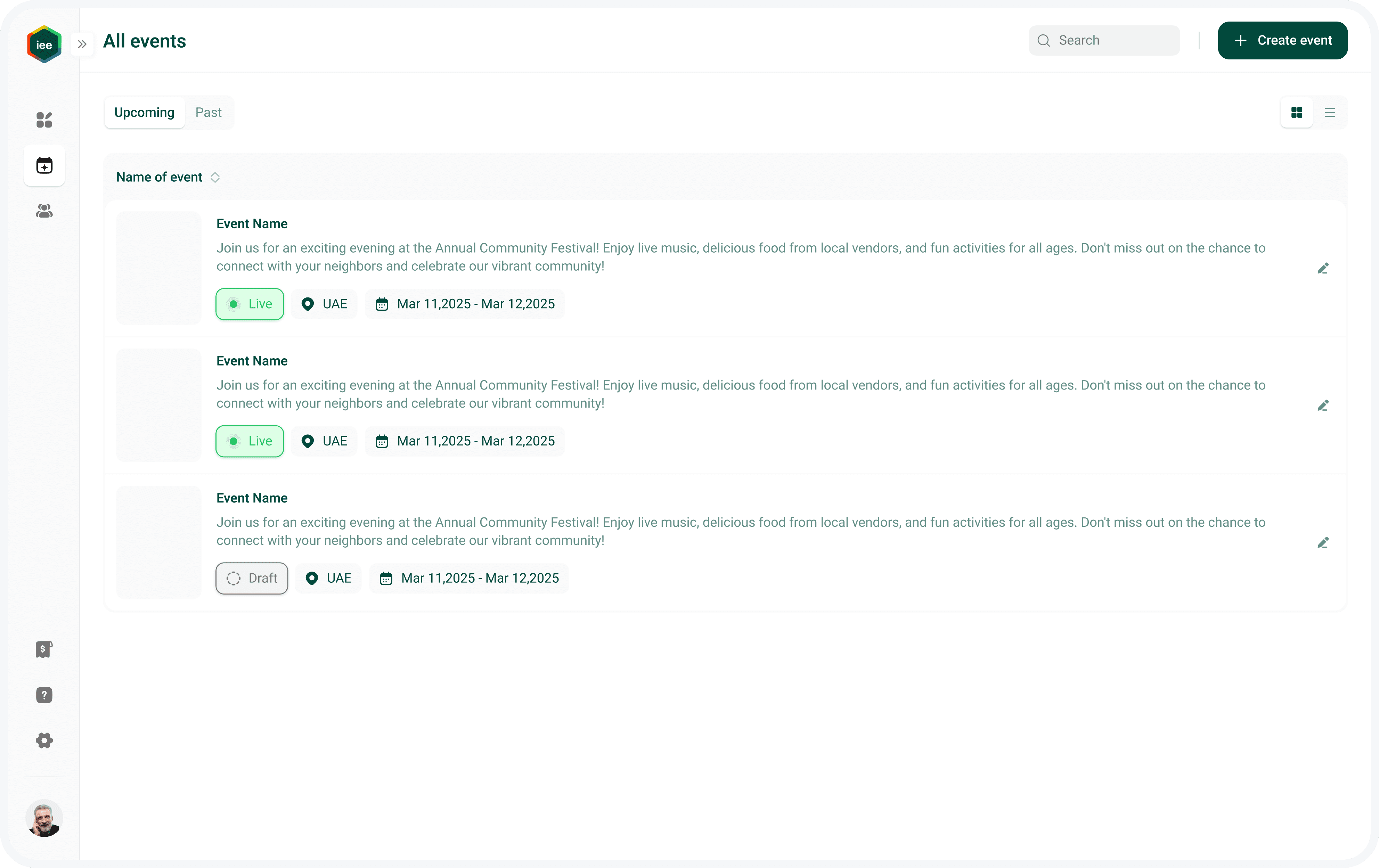Select the Upcoming tab
This screenshot has width=1379, height=868.
(144, 112)
